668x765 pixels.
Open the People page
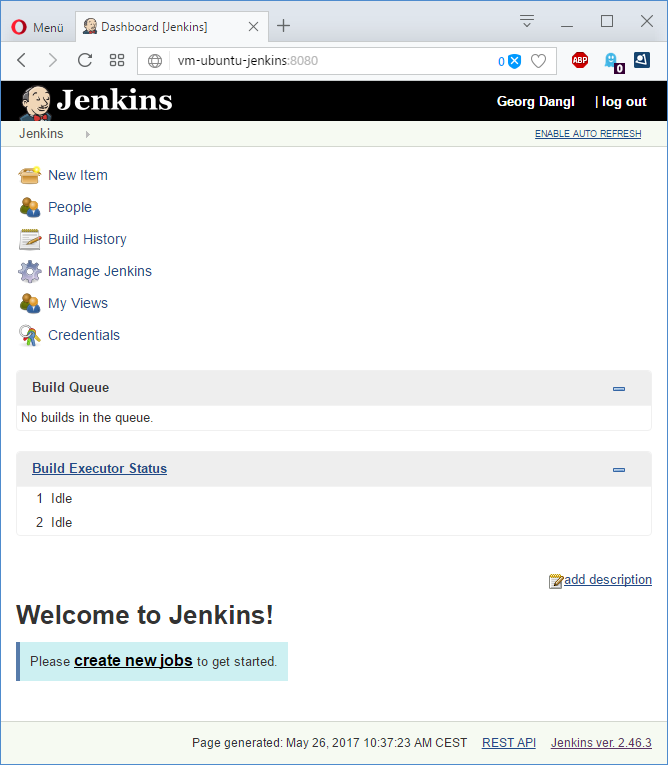tap(70, 207)
